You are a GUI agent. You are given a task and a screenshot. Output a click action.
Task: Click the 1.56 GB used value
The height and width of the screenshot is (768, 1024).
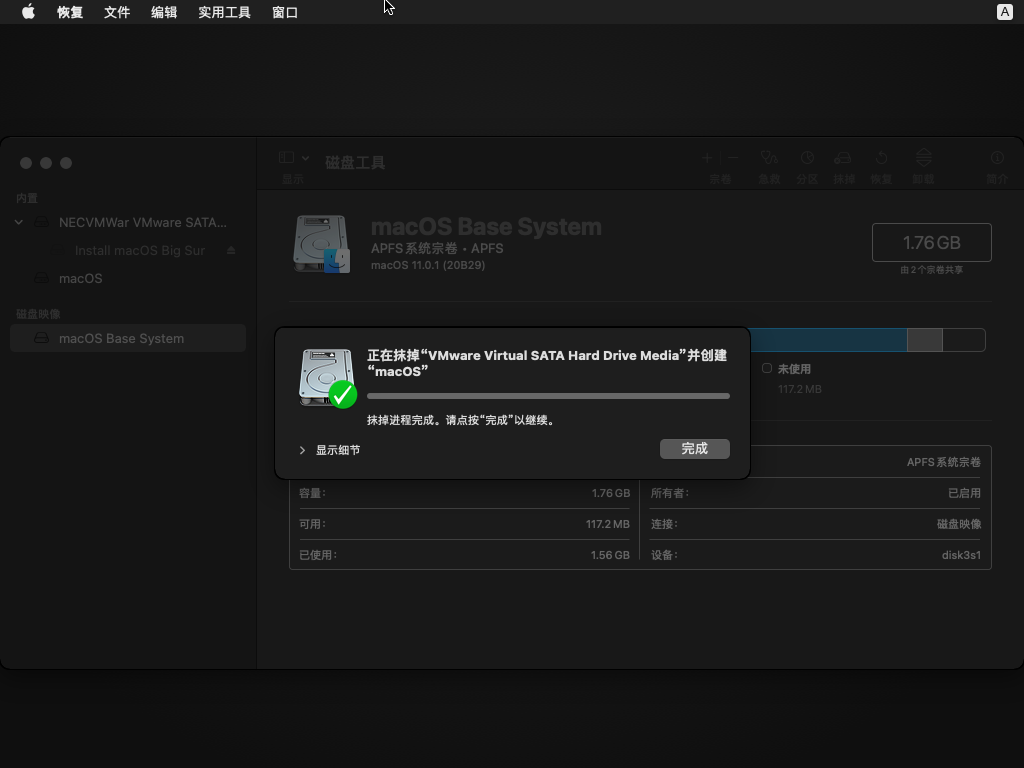[x=610, y=555]
